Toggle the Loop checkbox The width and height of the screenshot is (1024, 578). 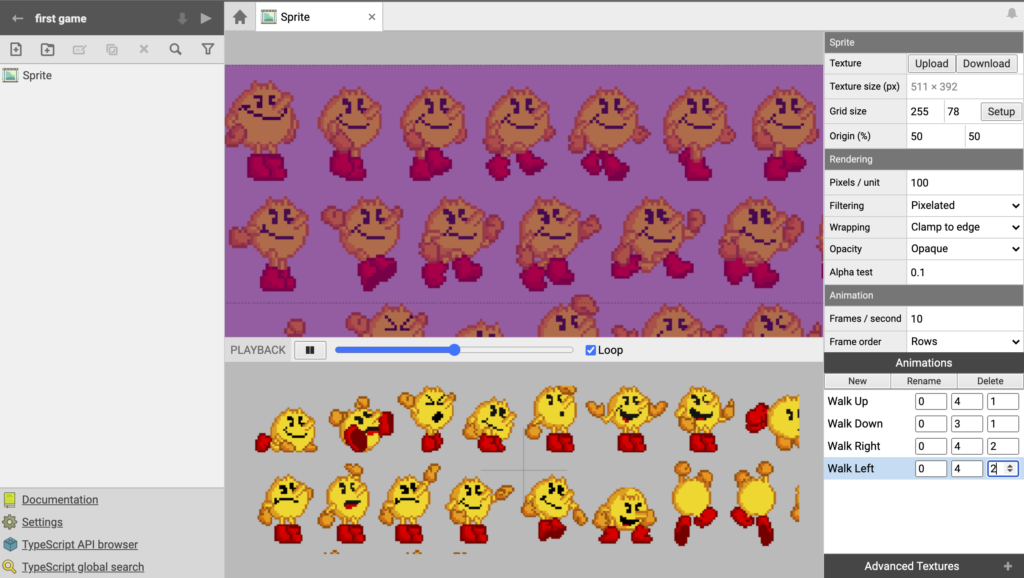[590, 350]
